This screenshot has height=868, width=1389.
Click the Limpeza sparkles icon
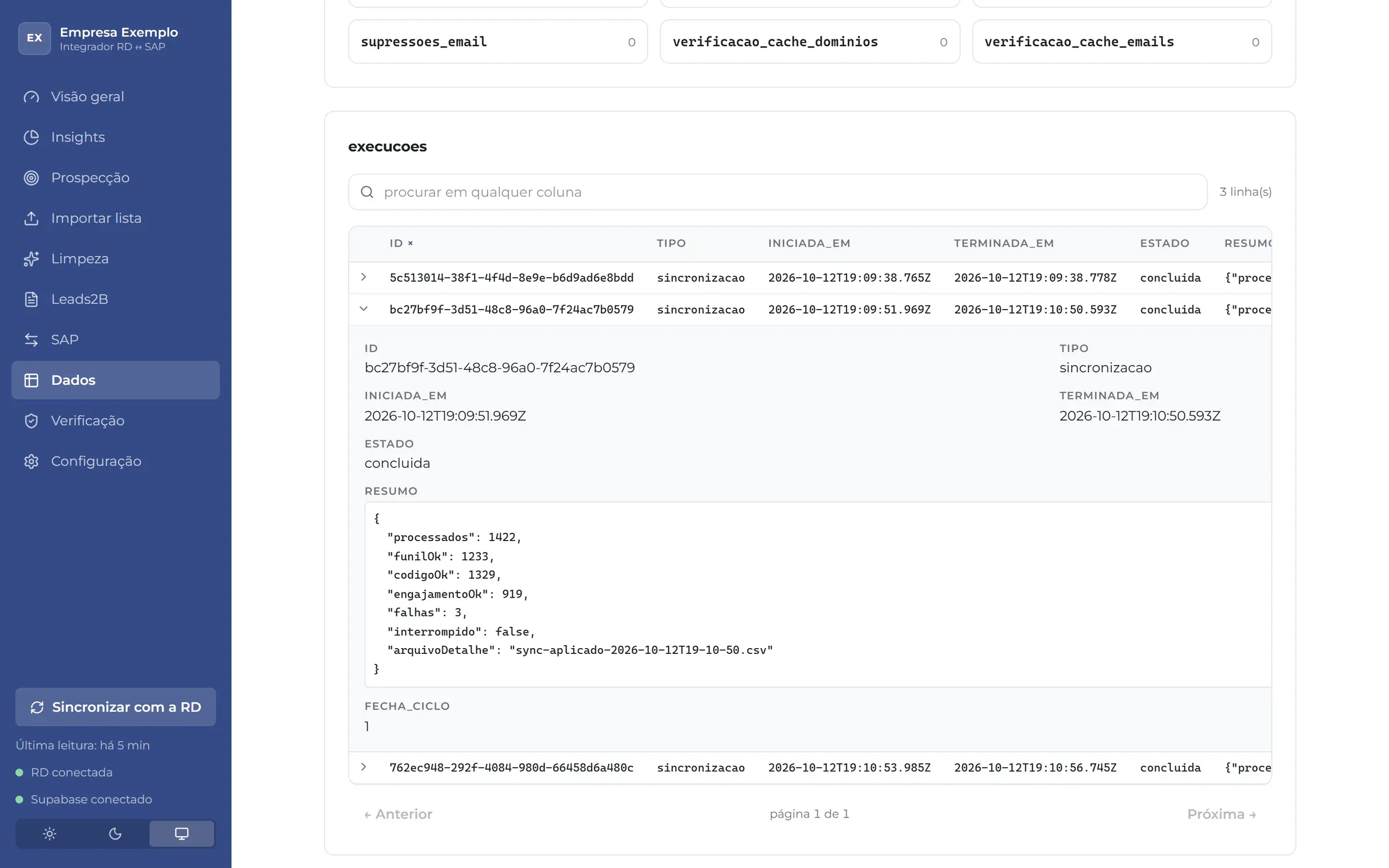[x=31, y=259]
